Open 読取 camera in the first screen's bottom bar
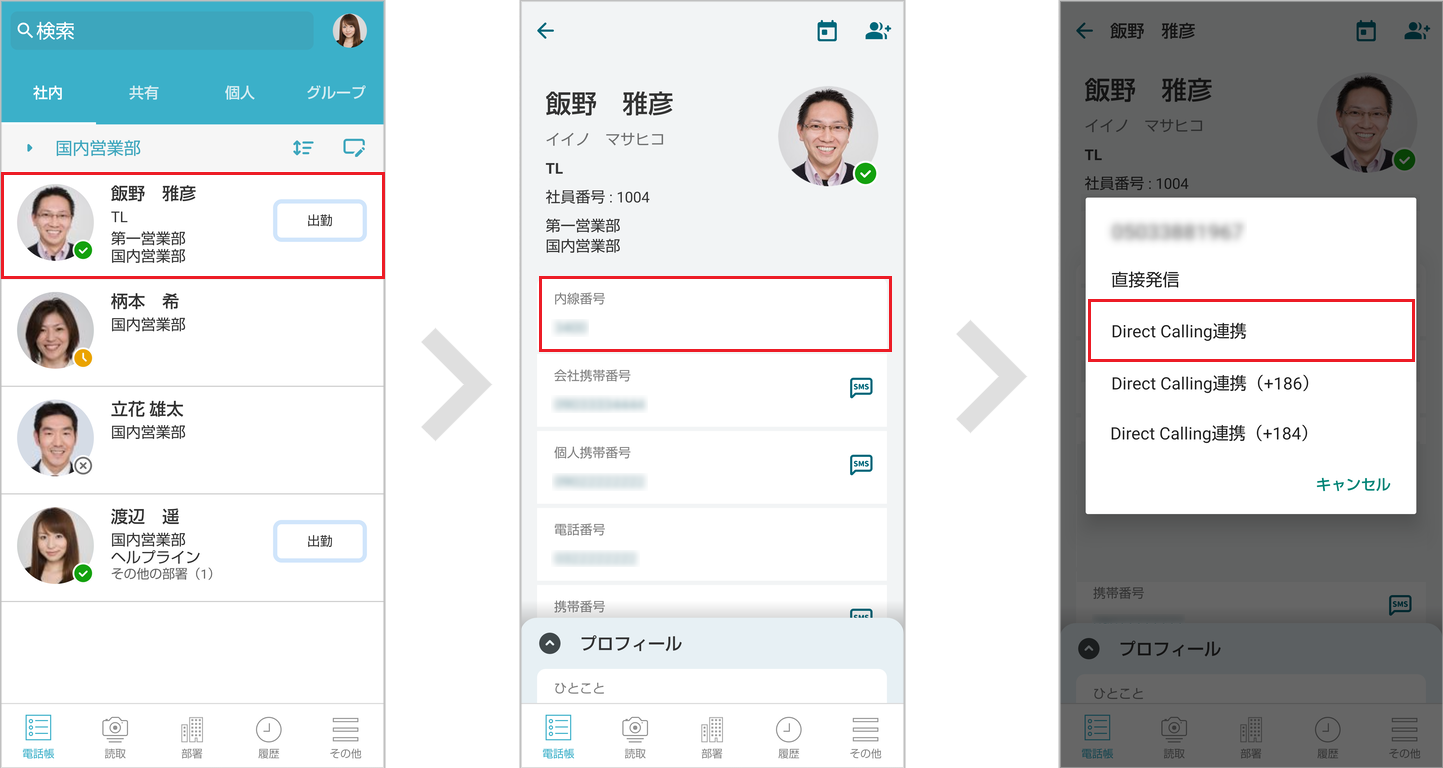This screenshot has height=768, width=1443. tap(115, 737)
